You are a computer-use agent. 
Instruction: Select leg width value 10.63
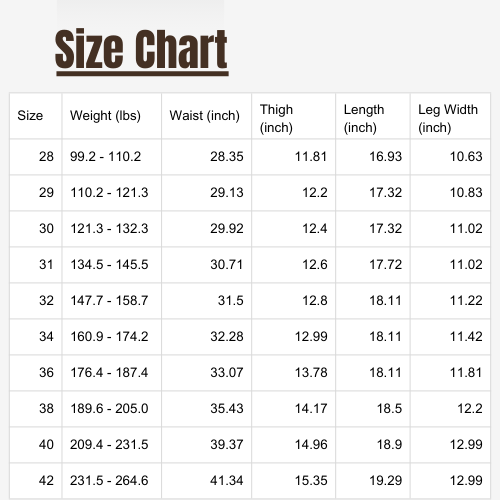click(466, 156)
